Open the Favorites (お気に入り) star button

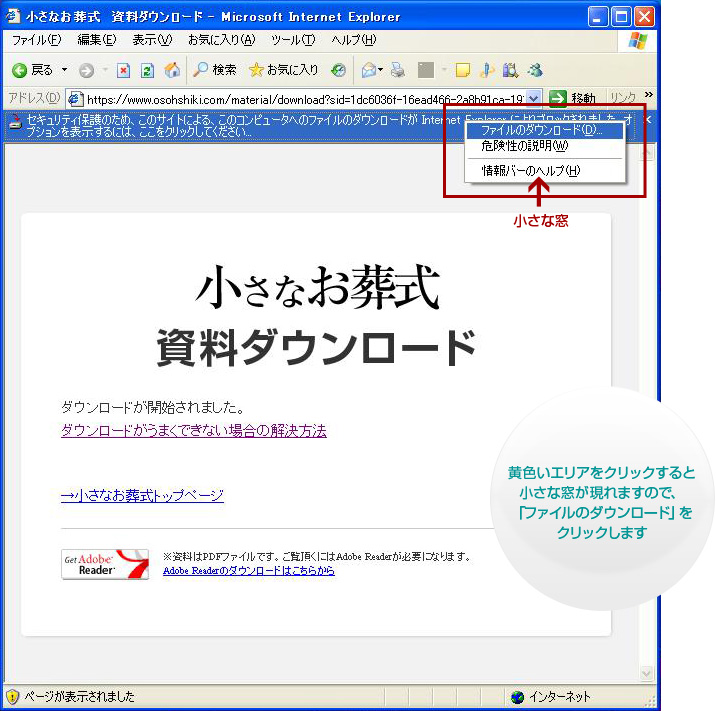click(x=283, y=70)
